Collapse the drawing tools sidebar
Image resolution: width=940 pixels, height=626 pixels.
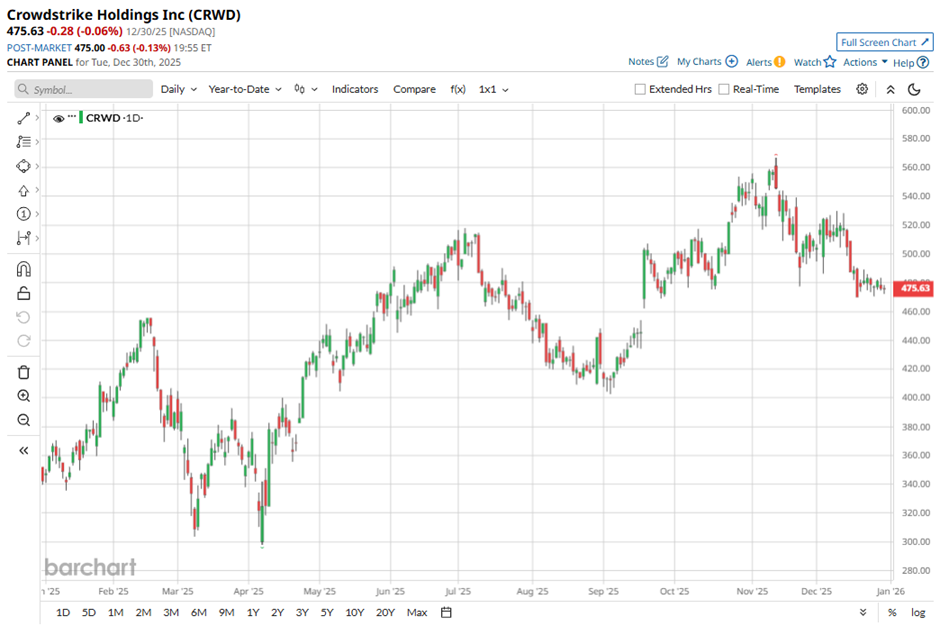pyautogui.click(x=23, y=450)
